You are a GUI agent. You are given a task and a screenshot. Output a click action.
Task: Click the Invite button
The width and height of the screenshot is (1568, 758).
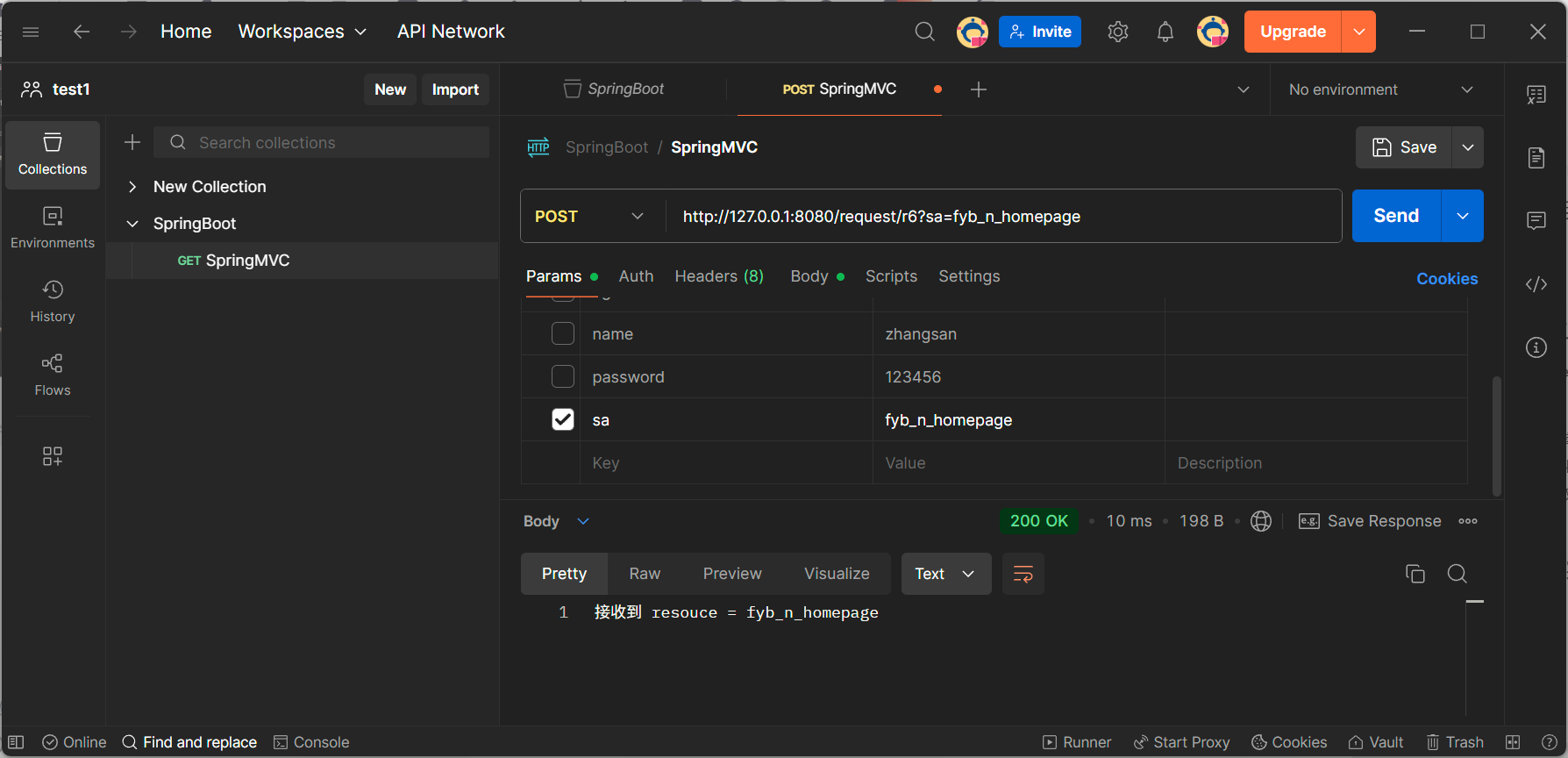click(x=1040, y=32)
